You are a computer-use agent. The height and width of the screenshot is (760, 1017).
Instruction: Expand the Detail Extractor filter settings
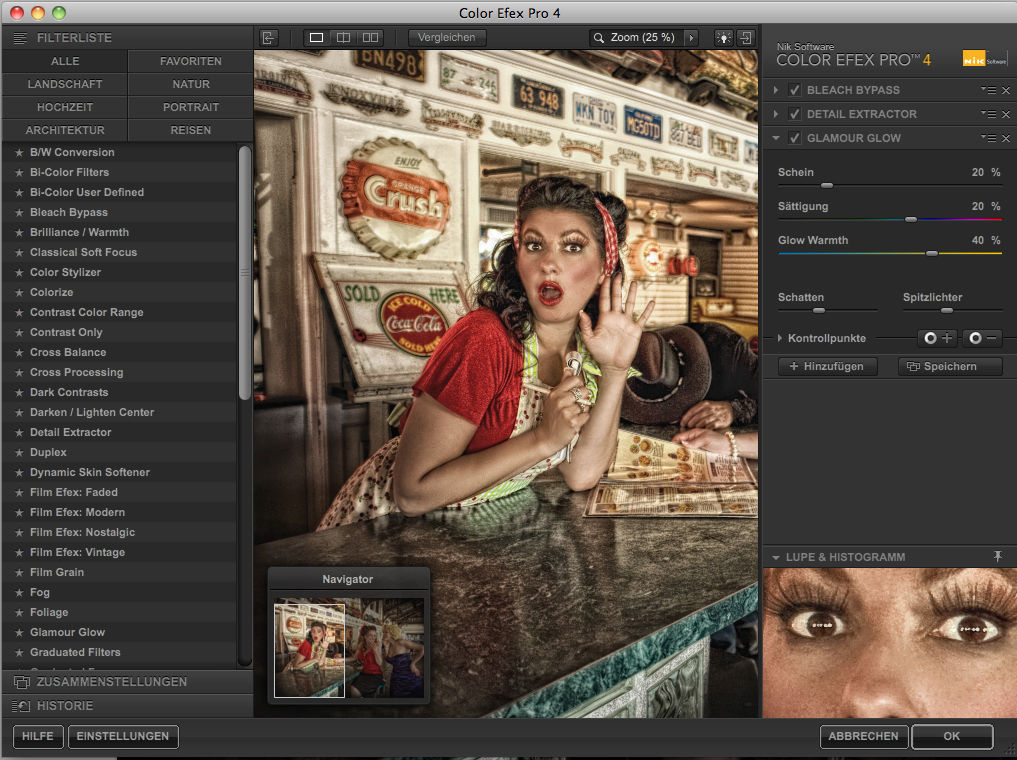776,114
